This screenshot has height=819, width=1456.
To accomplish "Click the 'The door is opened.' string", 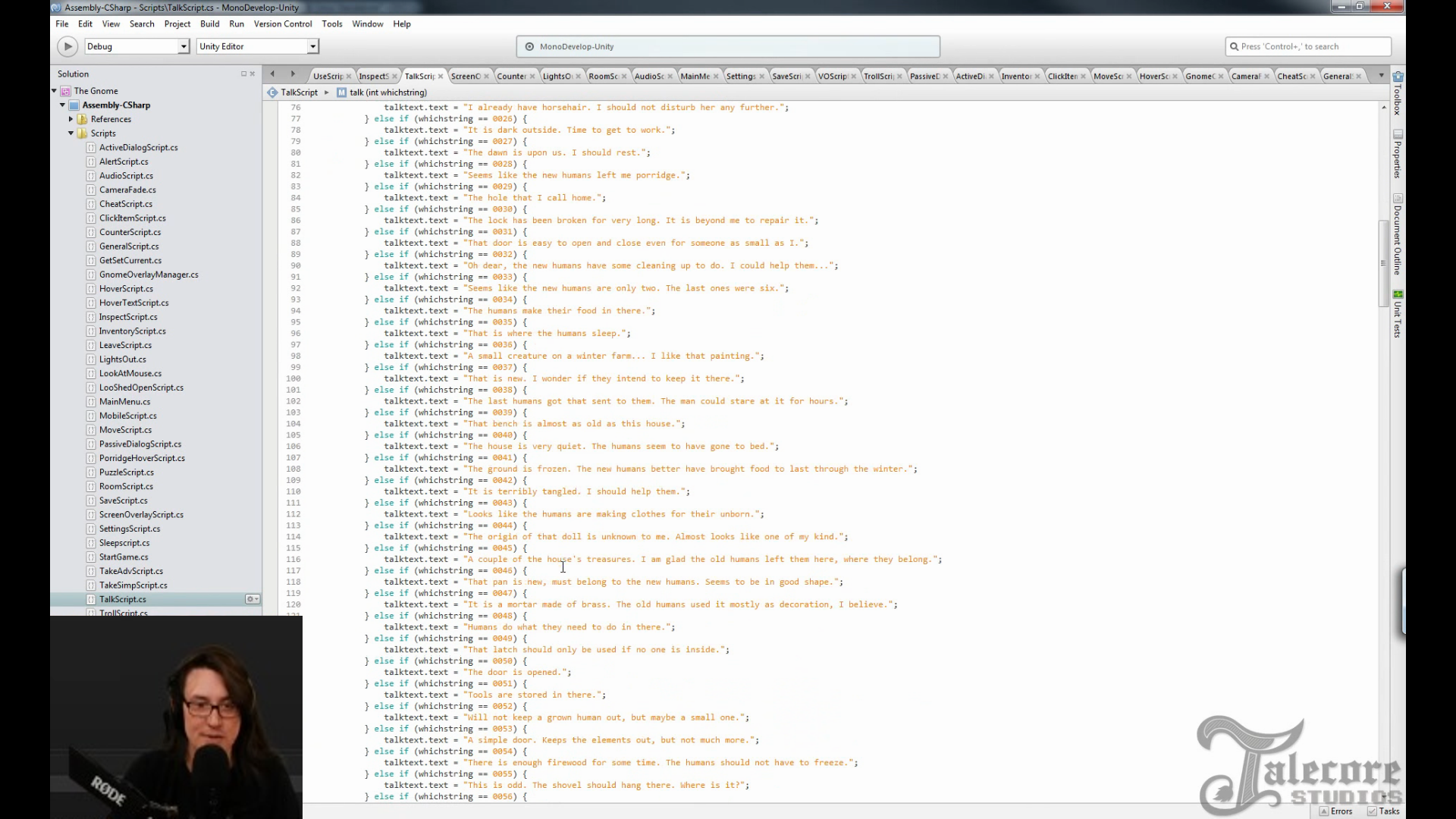I will (x=515, y=672).
